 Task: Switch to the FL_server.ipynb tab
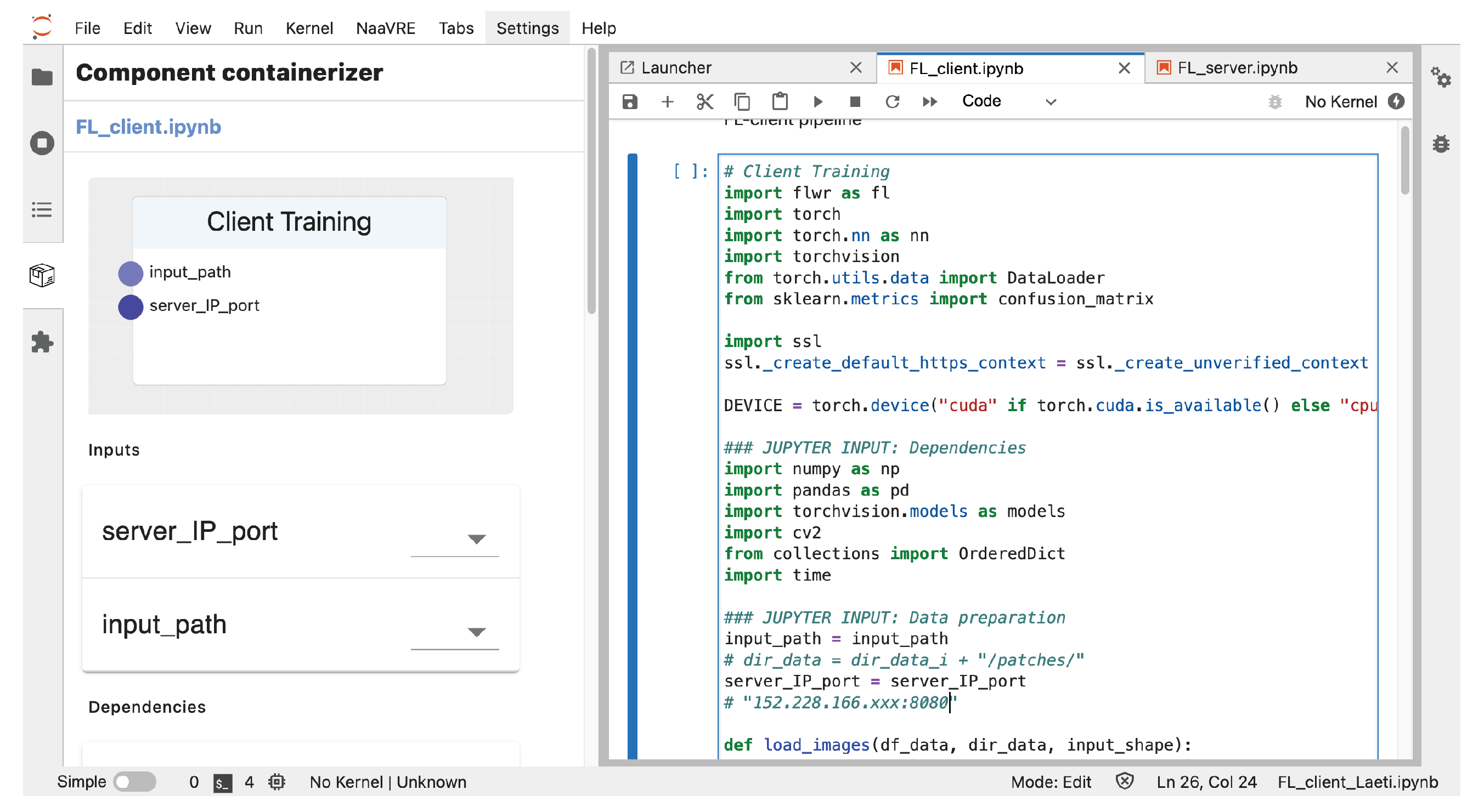pyautogui.click(x=1238, y=68)
